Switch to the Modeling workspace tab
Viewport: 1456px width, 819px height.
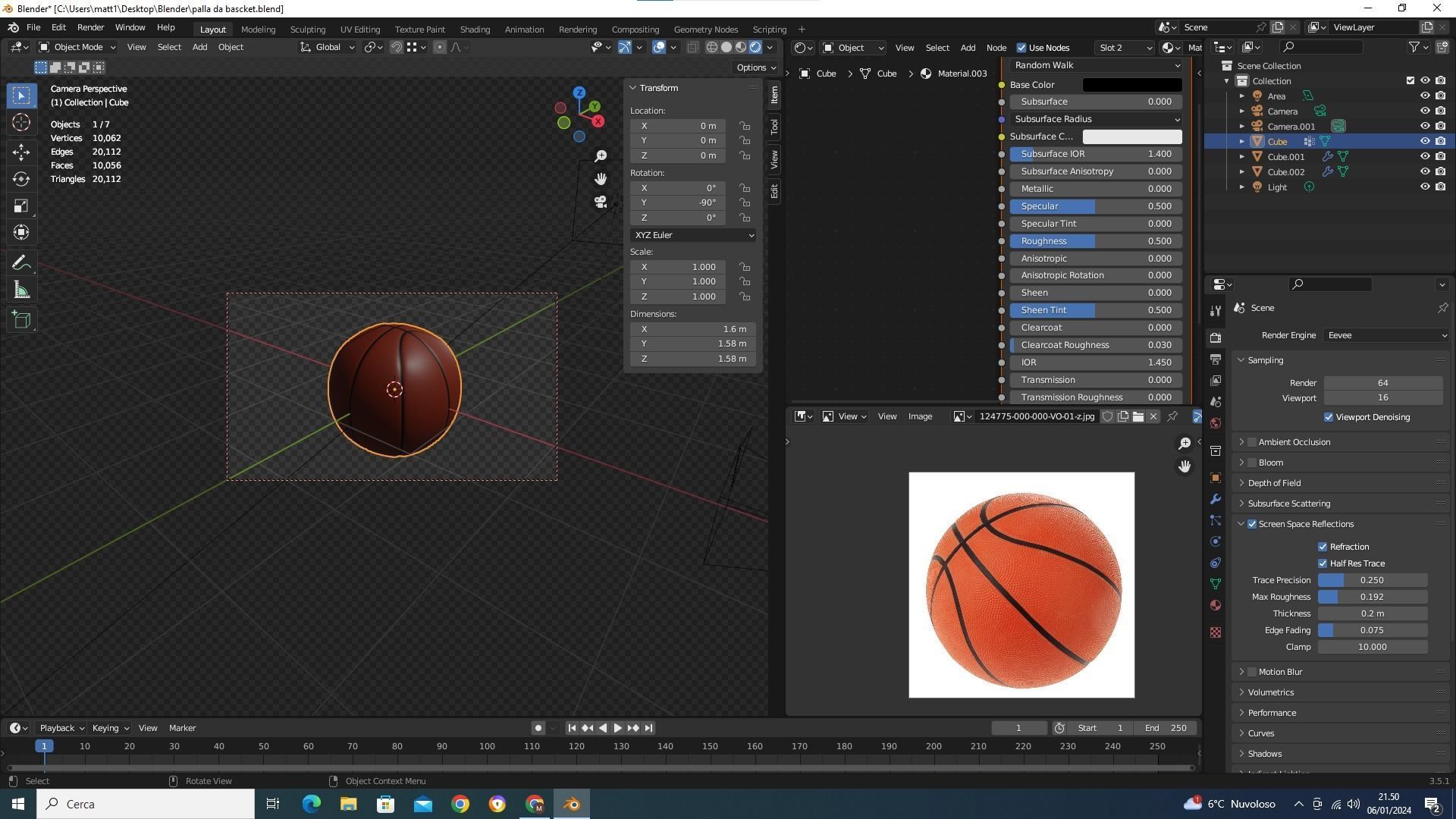coord(258,30)
